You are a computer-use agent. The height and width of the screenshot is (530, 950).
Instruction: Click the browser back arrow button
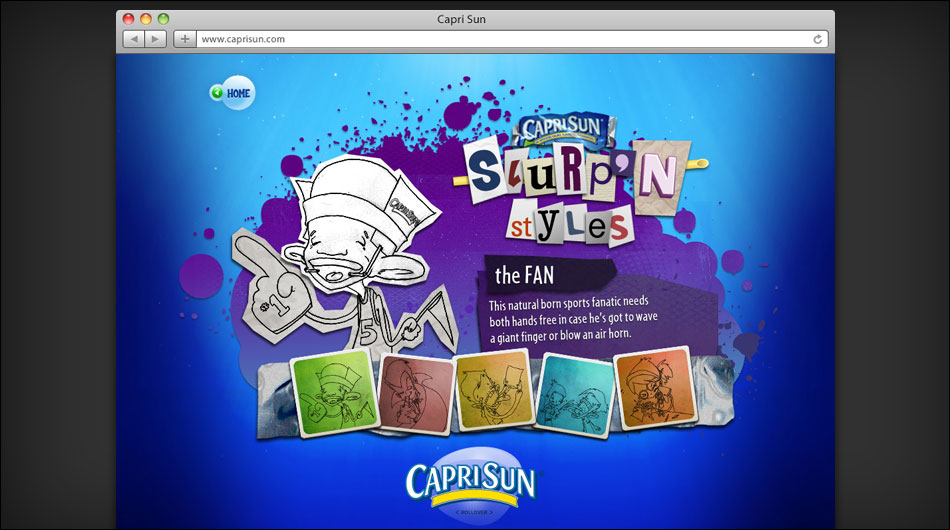[134, 39]
